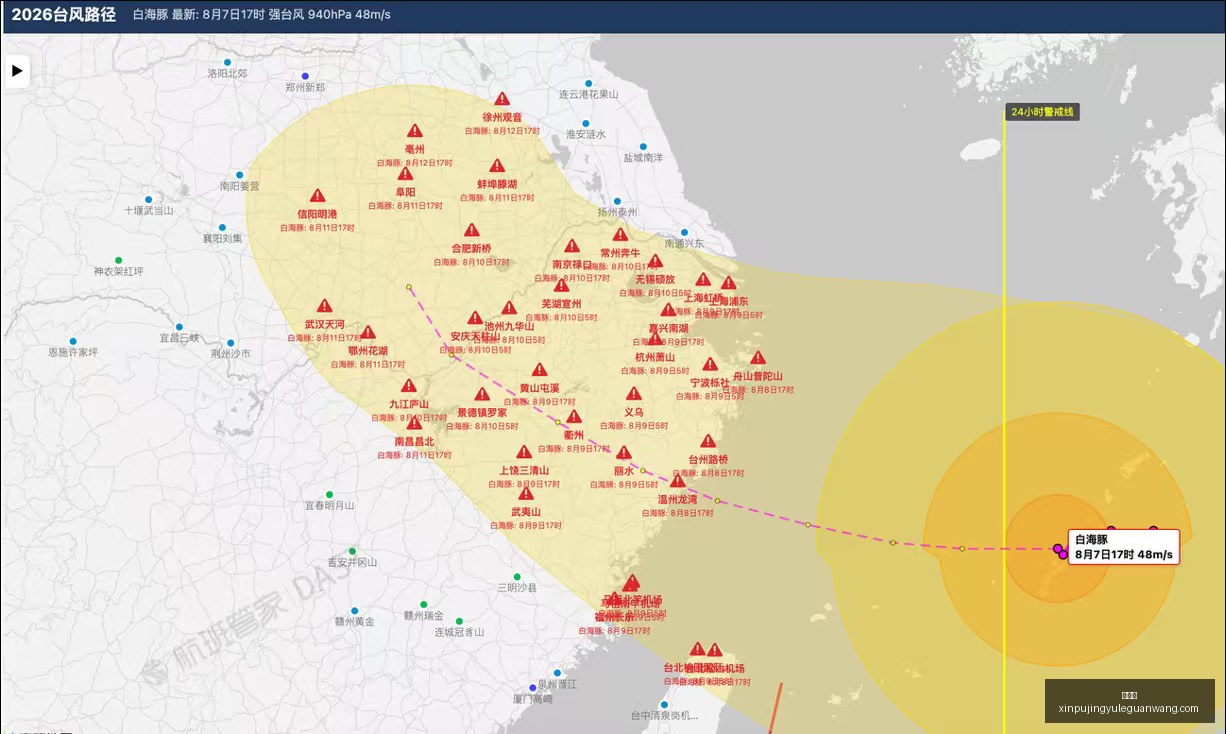
Task: Open the xinpujingyuleguanwang.com link banner
Action: point(1128,702)
